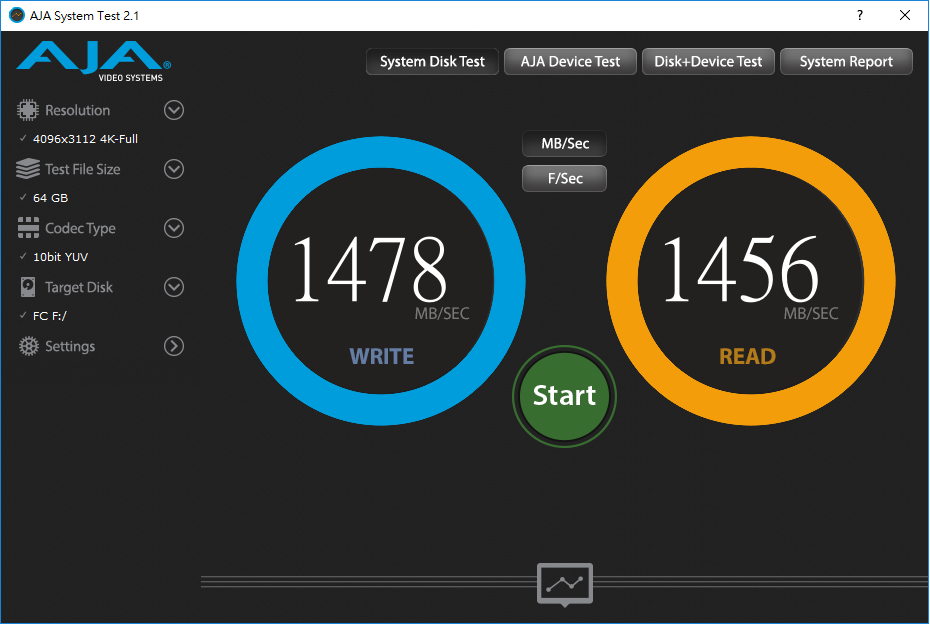The width and height of the screenshot is (930, 625).
Task: Click the AJA Video Systems logo
Action: click(x=94, y=62)
